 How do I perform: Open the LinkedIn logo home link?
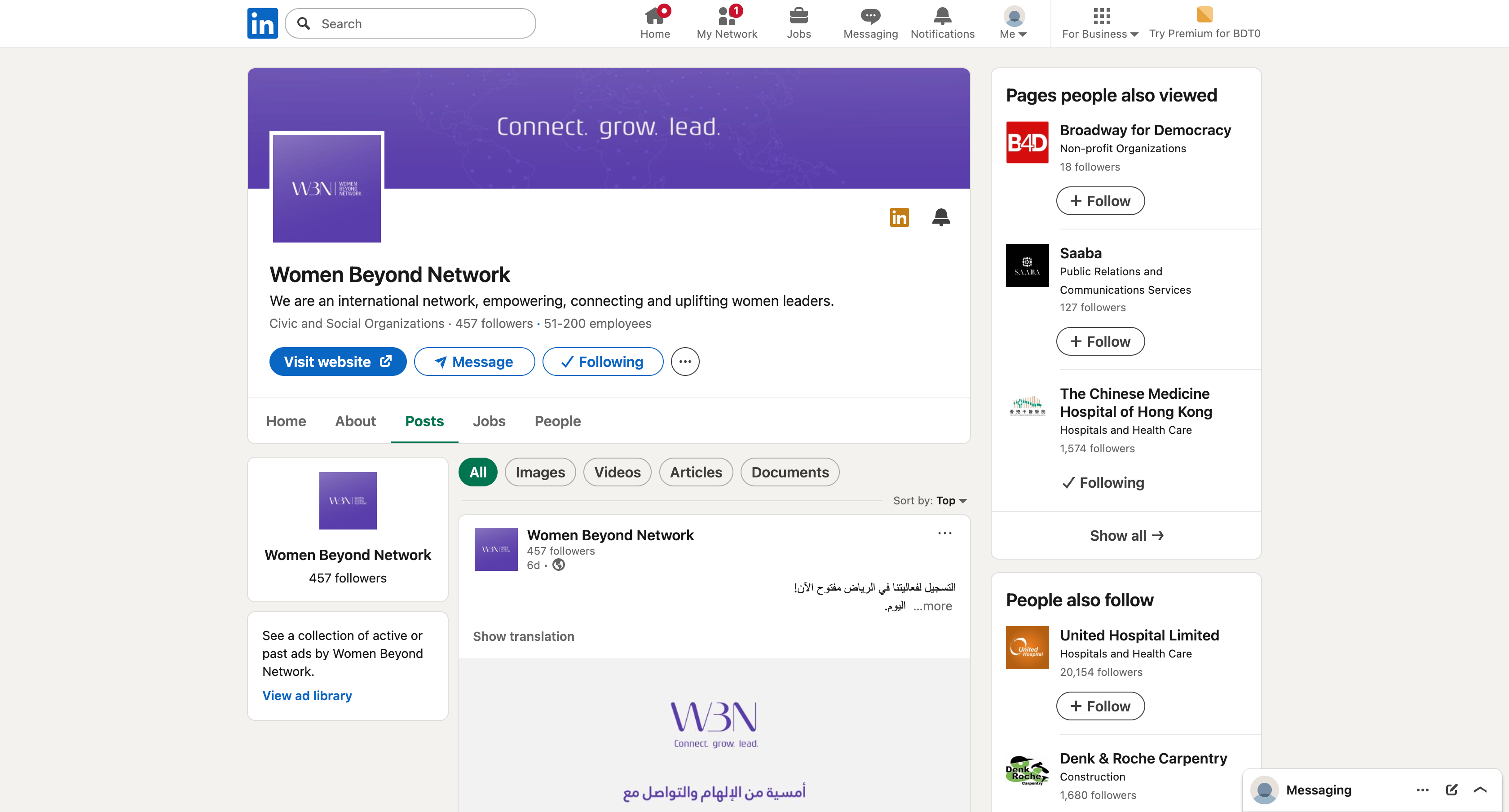pyautogui.click(x=262, y=23)
